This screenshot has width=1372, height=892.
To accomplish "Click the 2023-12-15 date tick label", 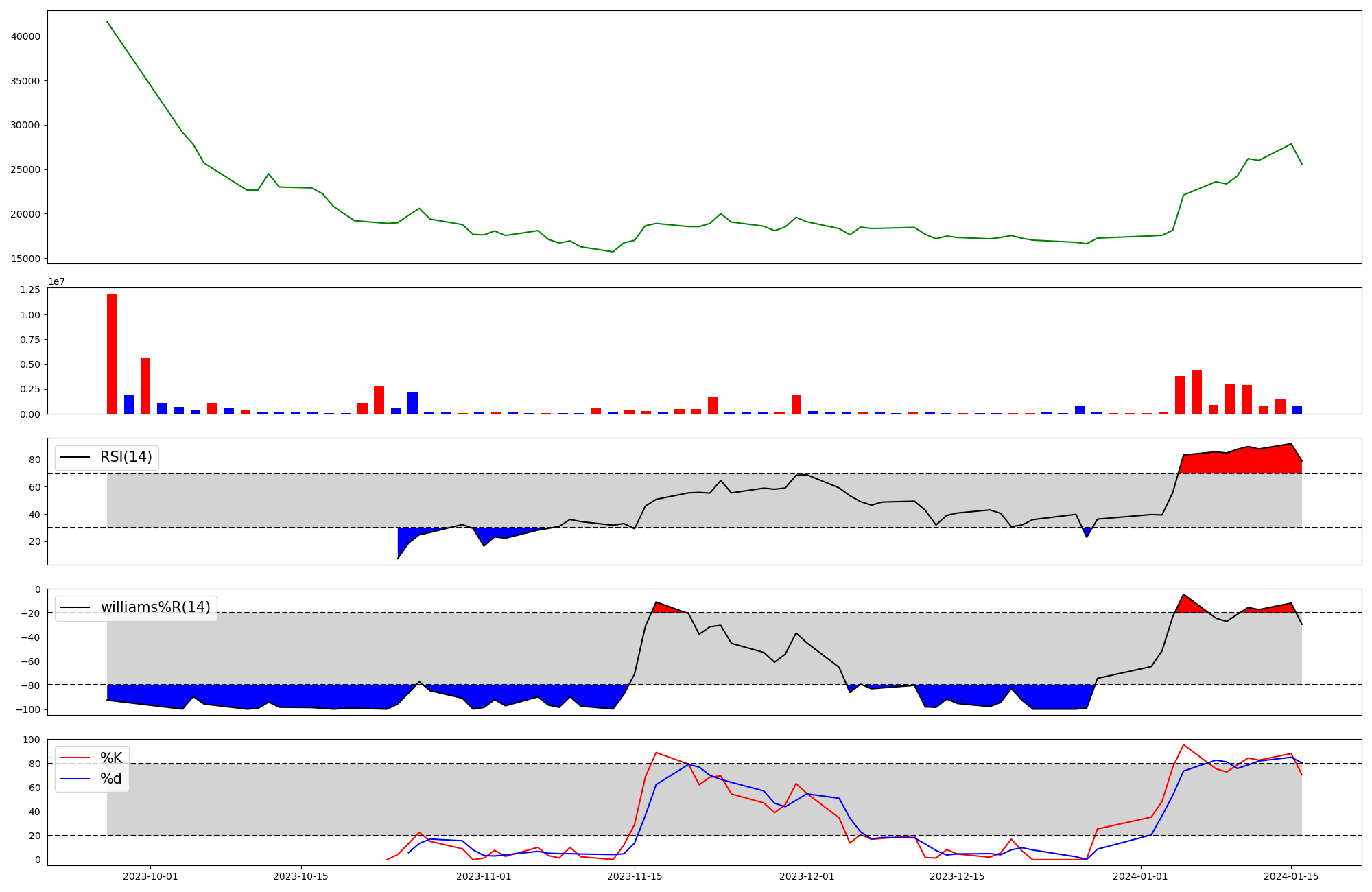I will click(957, 876).
